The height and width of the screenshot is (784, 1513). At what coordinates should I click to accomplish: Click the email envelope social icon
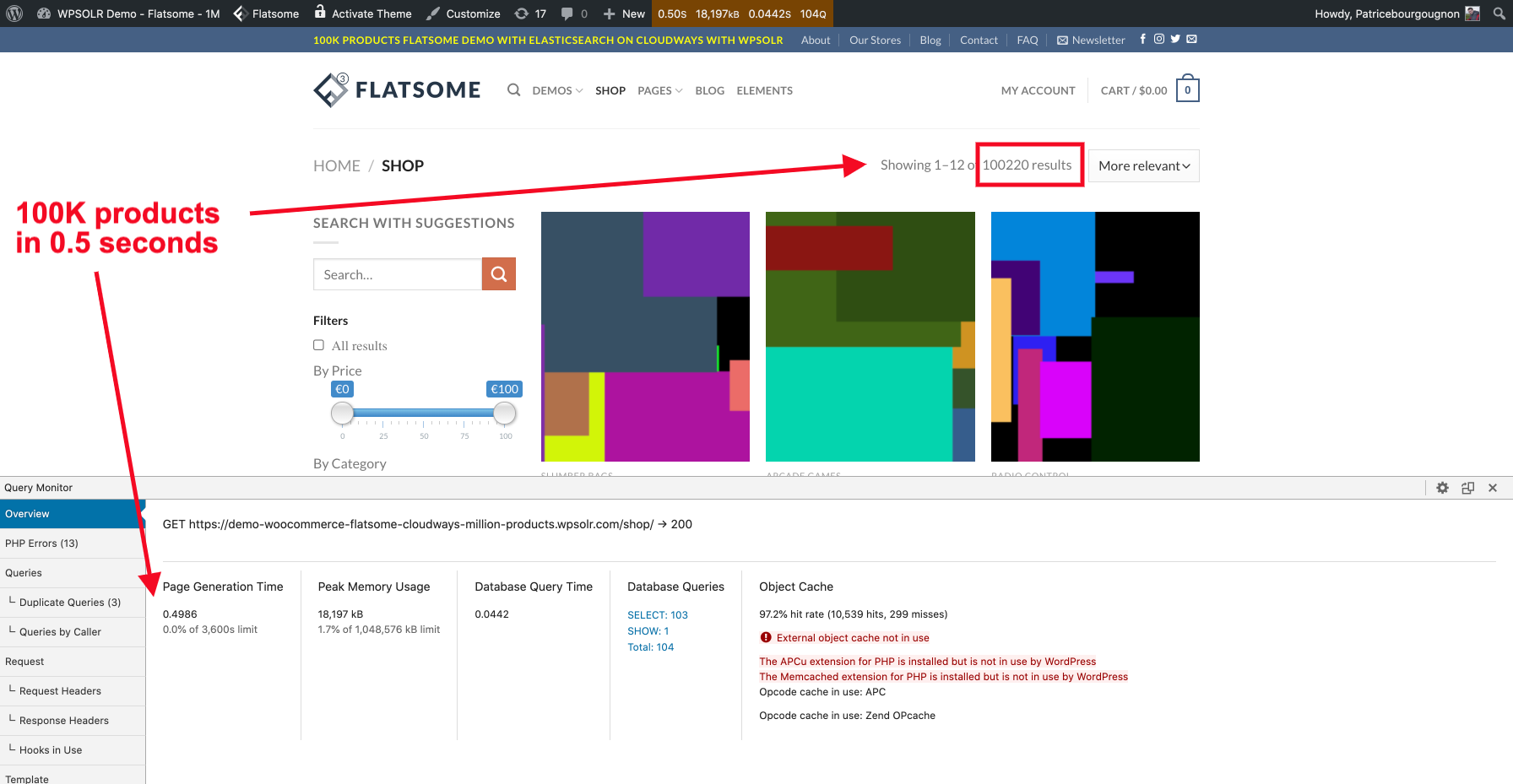1191,39
